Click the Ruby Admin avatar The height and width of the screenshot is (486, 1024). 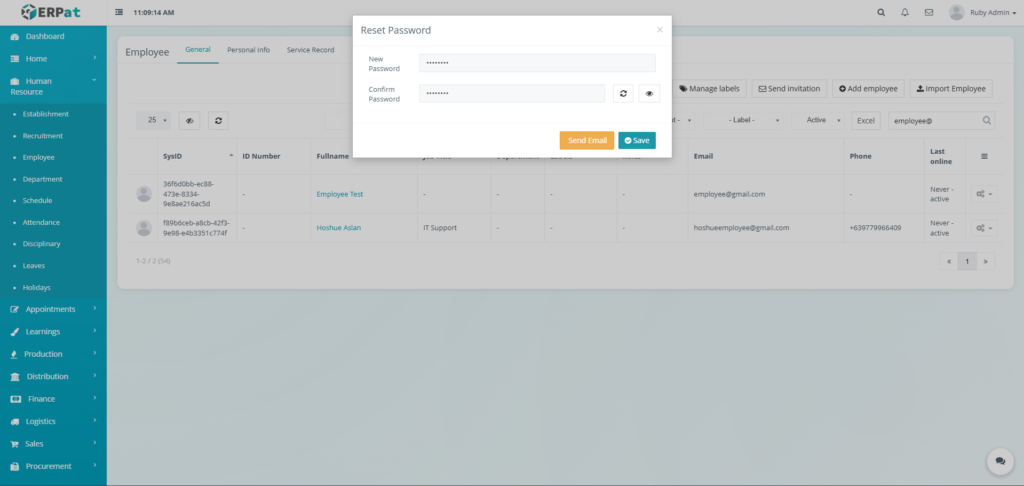956,12
